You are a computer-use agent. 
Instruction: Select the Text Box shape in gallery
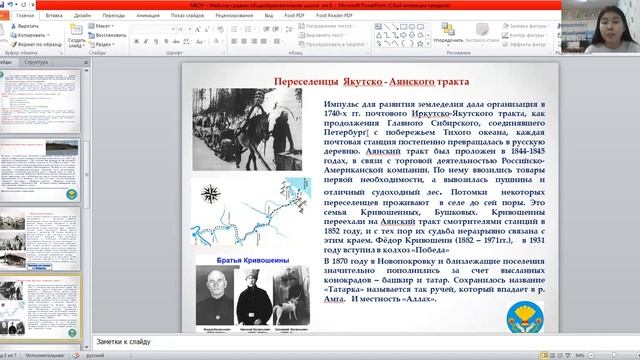379,27
